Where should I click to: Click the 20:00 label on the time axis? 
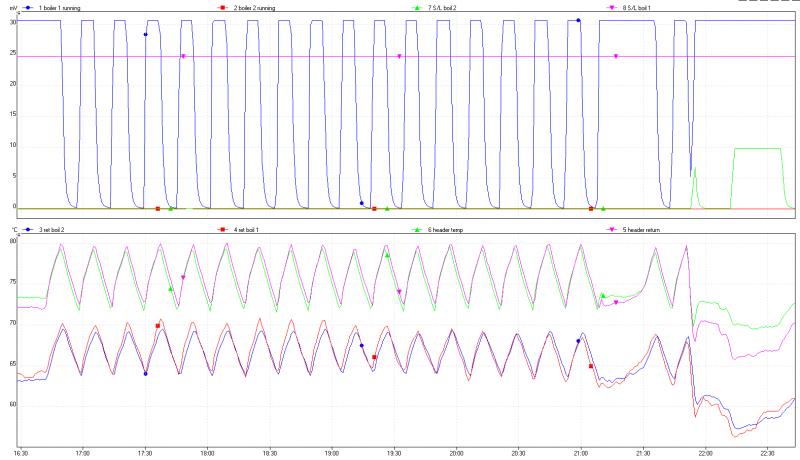[455, 452]
